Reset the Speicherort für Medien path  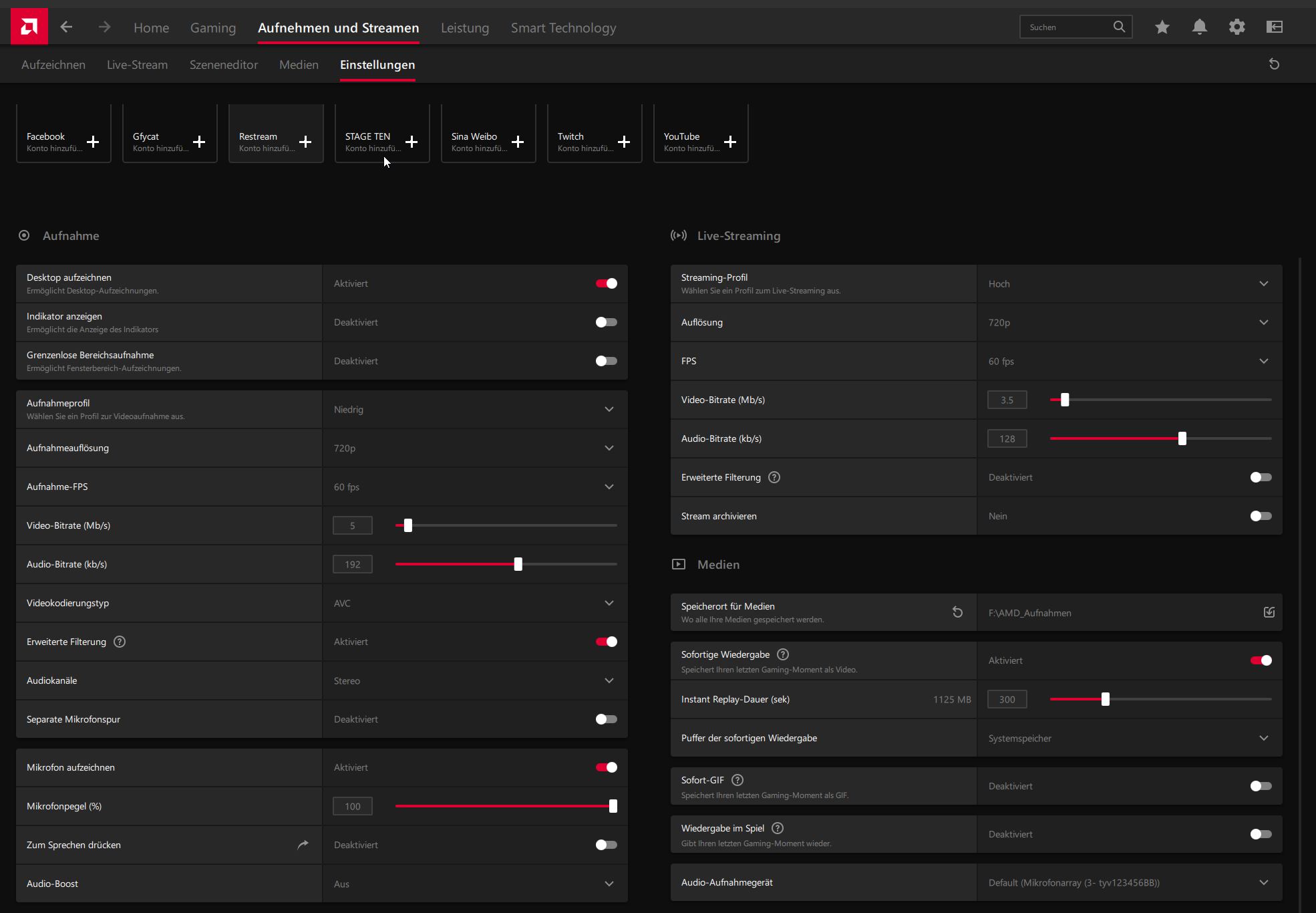point(957,612)
